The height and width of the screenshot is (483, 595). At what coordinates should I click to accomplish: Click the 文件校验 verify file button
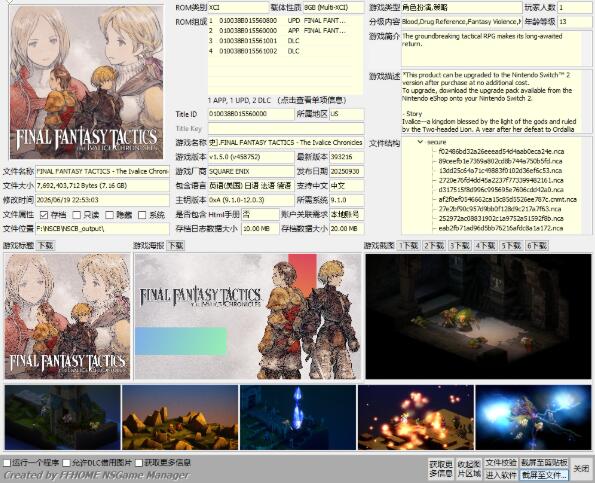pos(501,463)
